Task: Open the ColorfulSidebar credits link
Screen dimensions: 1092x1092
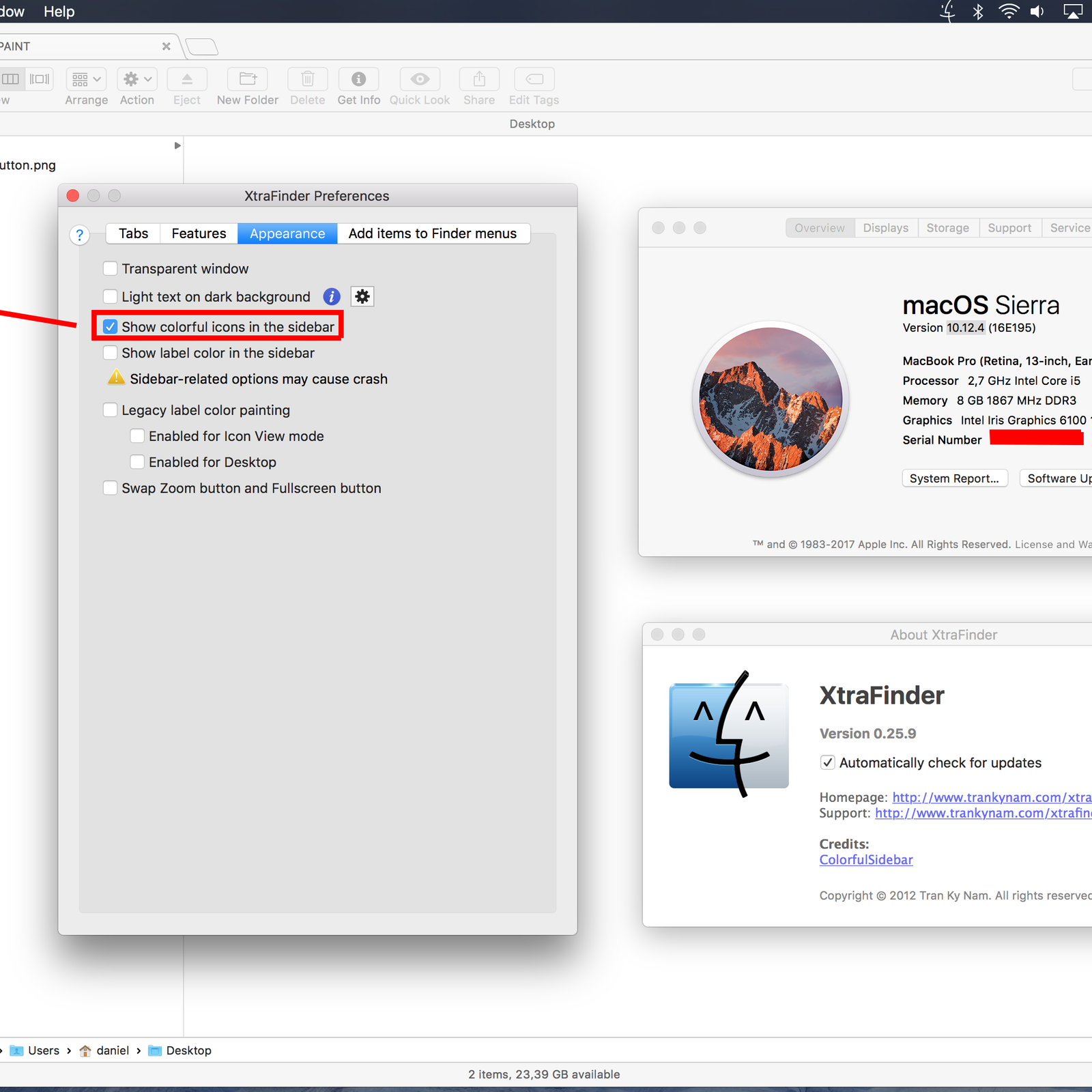Action: coord(866,860)
